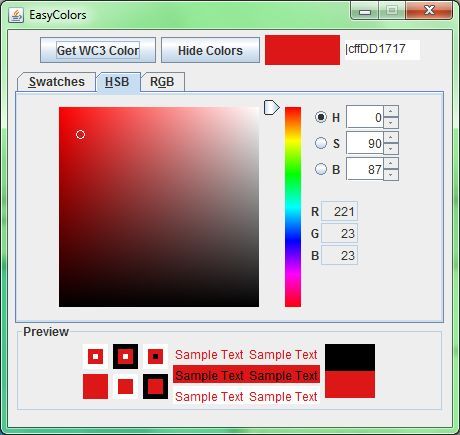Screen dimensions: 460x435
Task: Open the RGB tab
Action: (162, 82)
